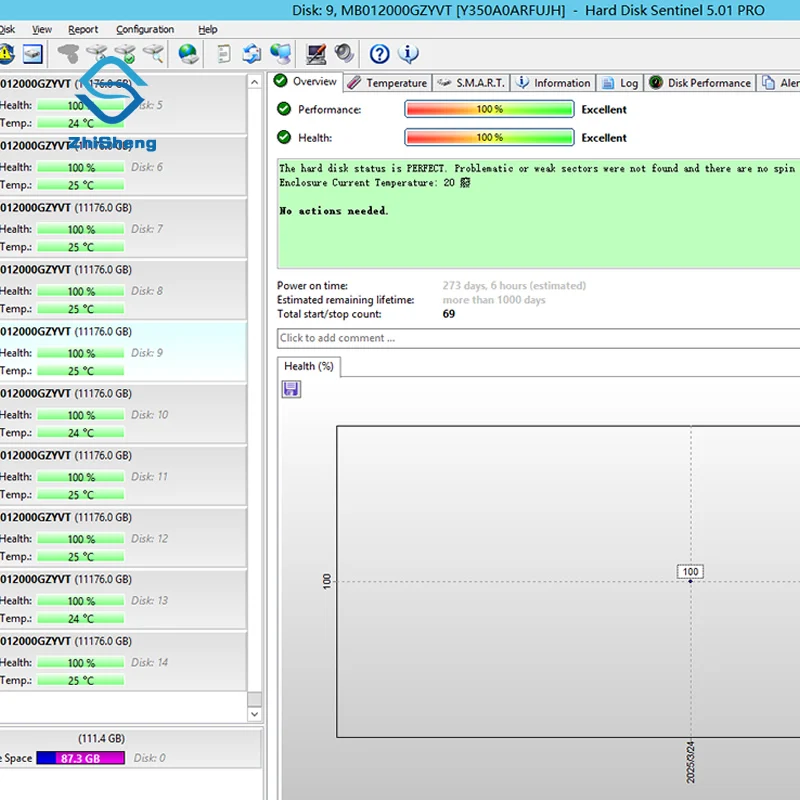This screenshot has height=800, width=800.
Task: Click the start/stop count value 69
Action: tap(449, 314)
